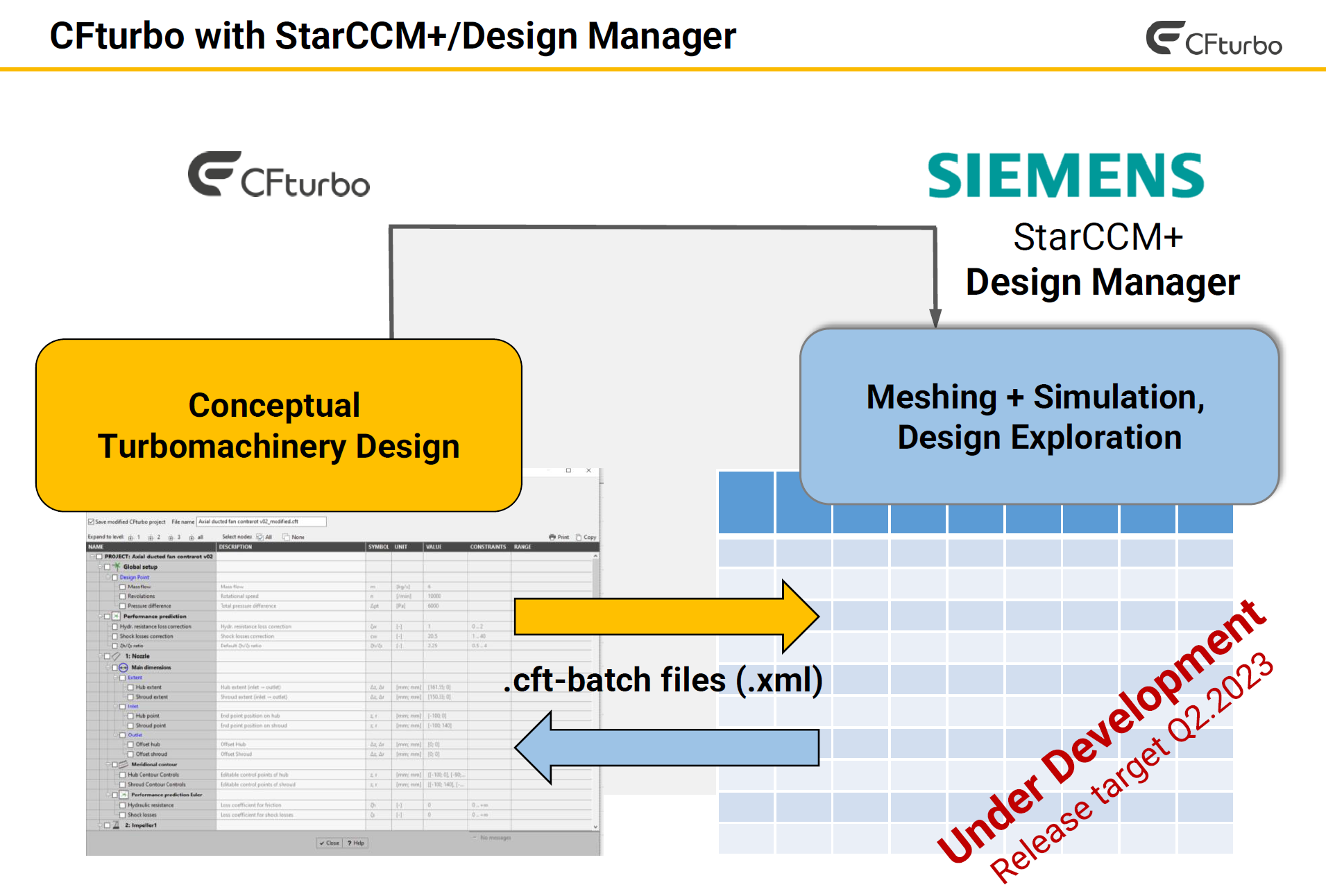Click the Design Point link
Screen dimensions: 1326x896
(x=135, y=577)
